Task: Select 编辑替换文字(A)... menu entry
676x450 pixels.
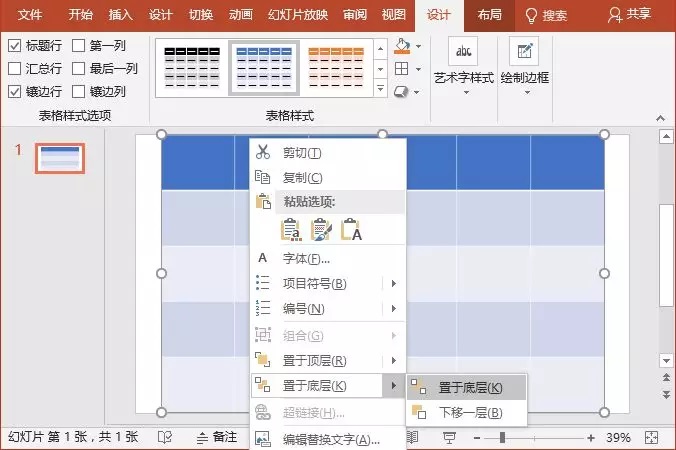Action: [x=328, y=439]
